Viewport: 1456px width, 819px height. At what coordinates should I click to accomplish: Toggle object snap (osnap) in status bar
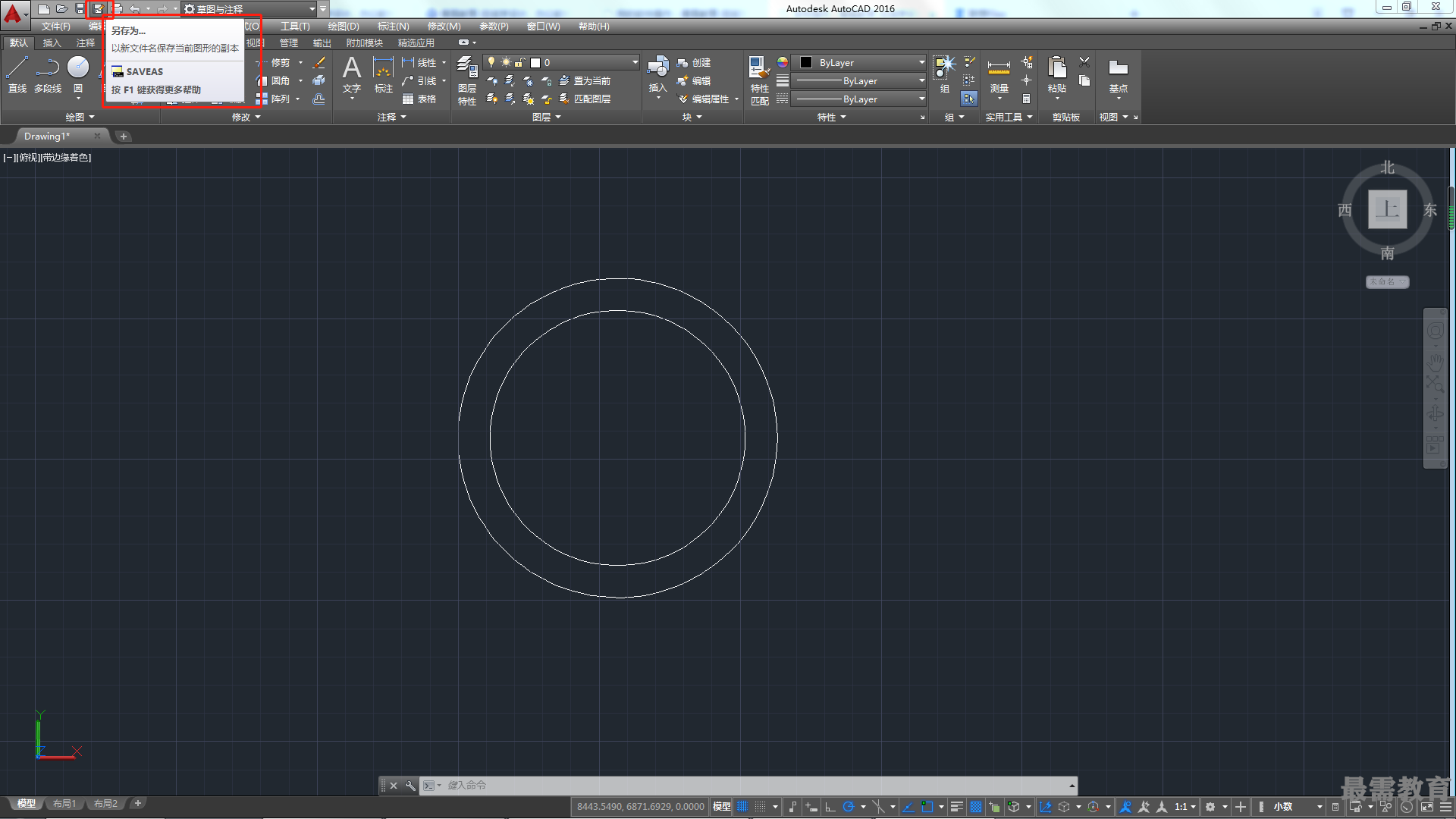[927, 807]
